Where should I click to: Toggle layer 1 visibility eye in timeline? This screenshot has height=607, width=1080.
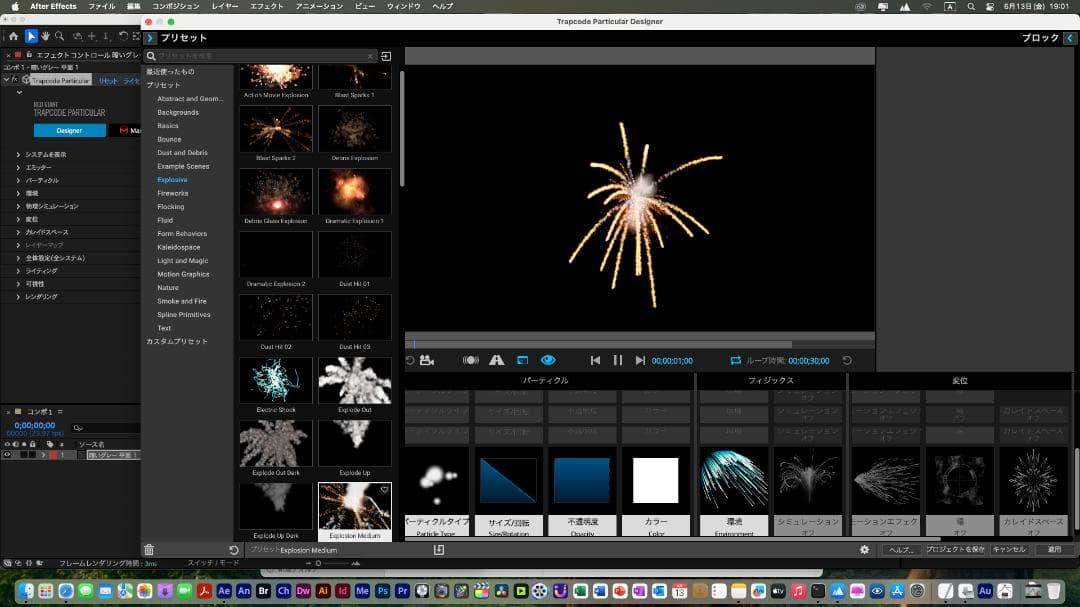point(8,455)
